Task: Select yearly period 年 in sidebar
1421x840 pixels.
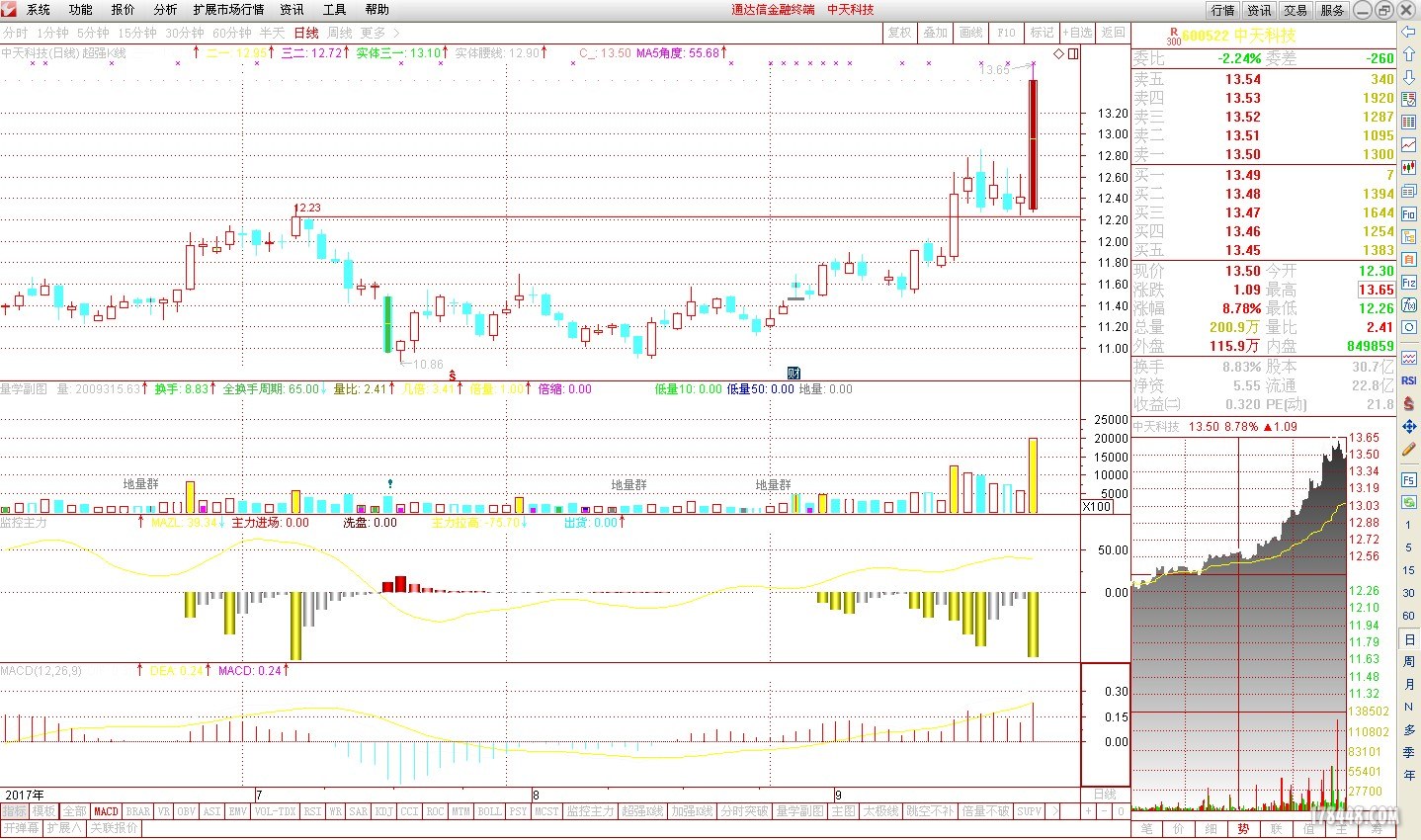Action: [x=1409, y=775]
